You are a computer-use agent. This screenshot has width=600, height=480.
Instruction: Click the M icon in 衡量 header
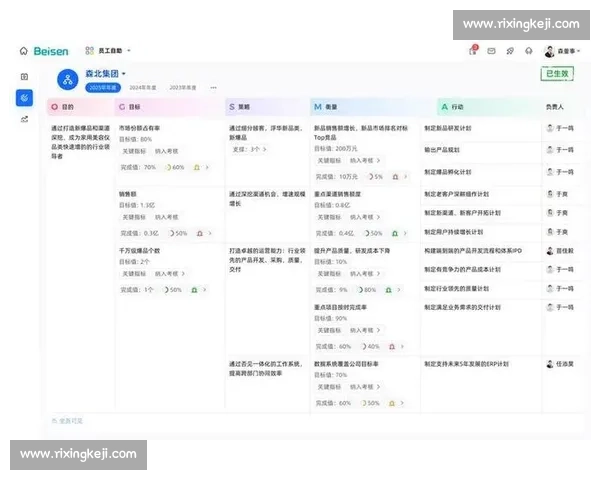pyautogui.click(x=318, y=107)
